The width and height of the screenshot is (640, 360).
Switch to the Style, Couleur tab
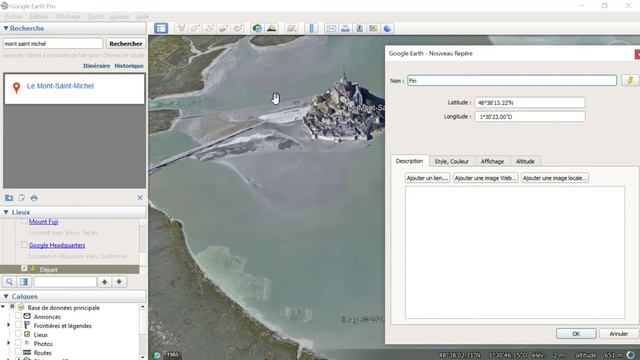tap(451, 162)
